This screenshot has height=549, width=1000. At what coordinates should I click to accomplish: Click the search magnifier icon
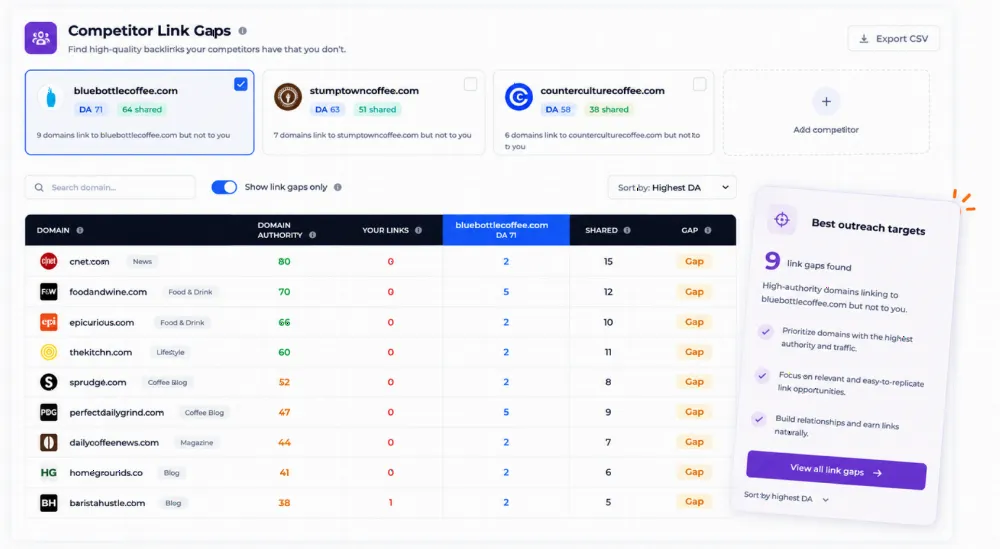pyautogui.click(x=39, y=187)
